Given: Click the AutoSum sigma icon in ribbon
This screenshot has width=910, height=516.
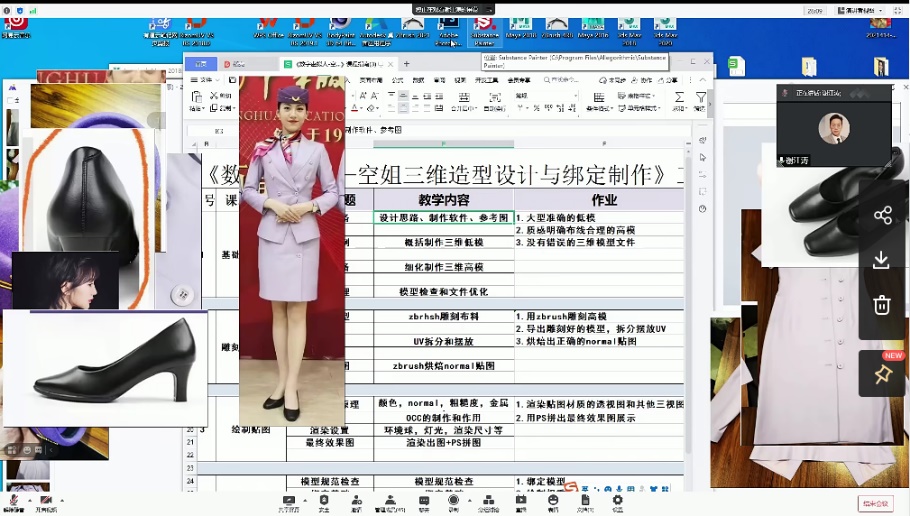Looking at the screenshot, I should pos(679,98).
